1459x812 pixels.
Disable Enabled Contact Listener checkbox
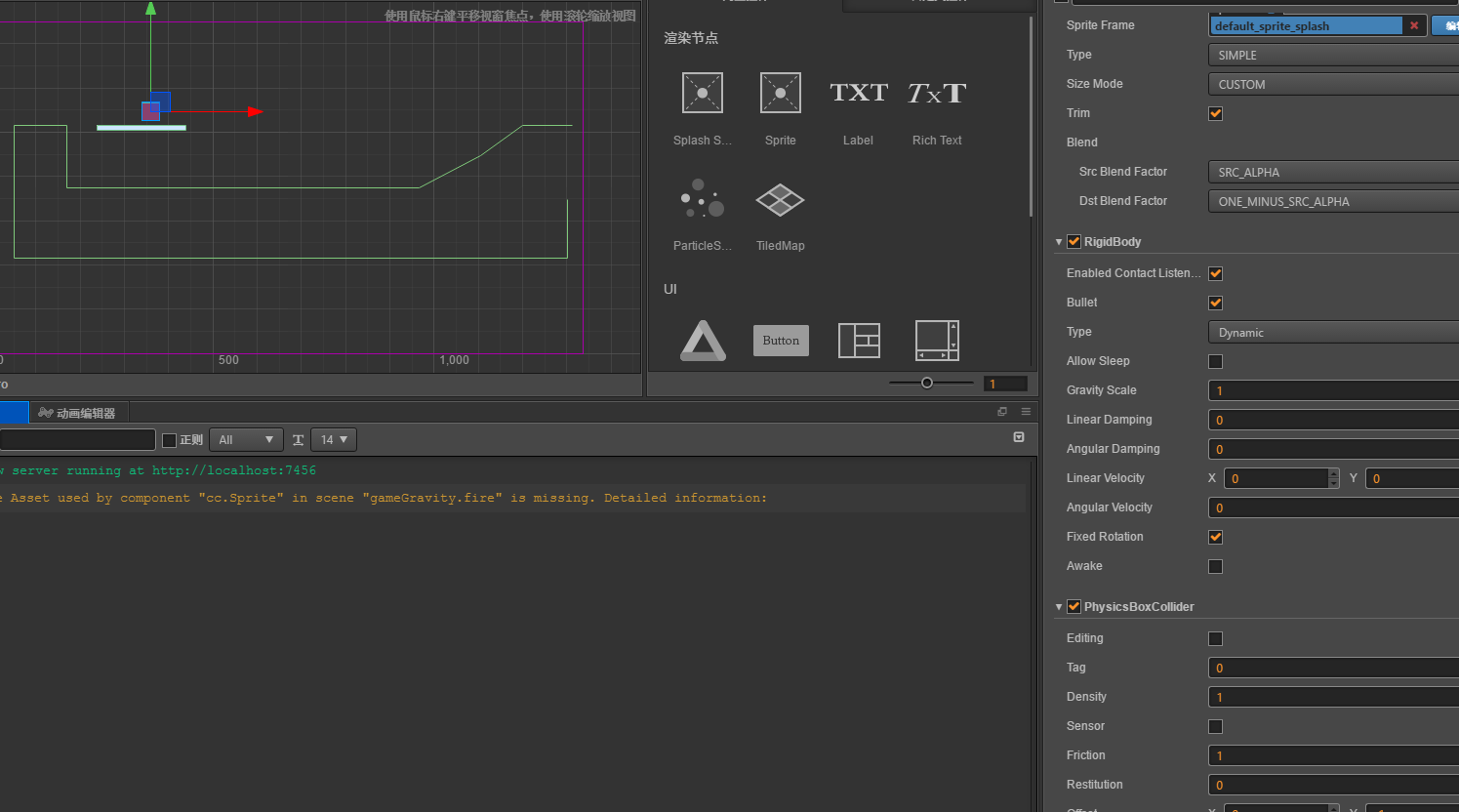coord(1216,273)
